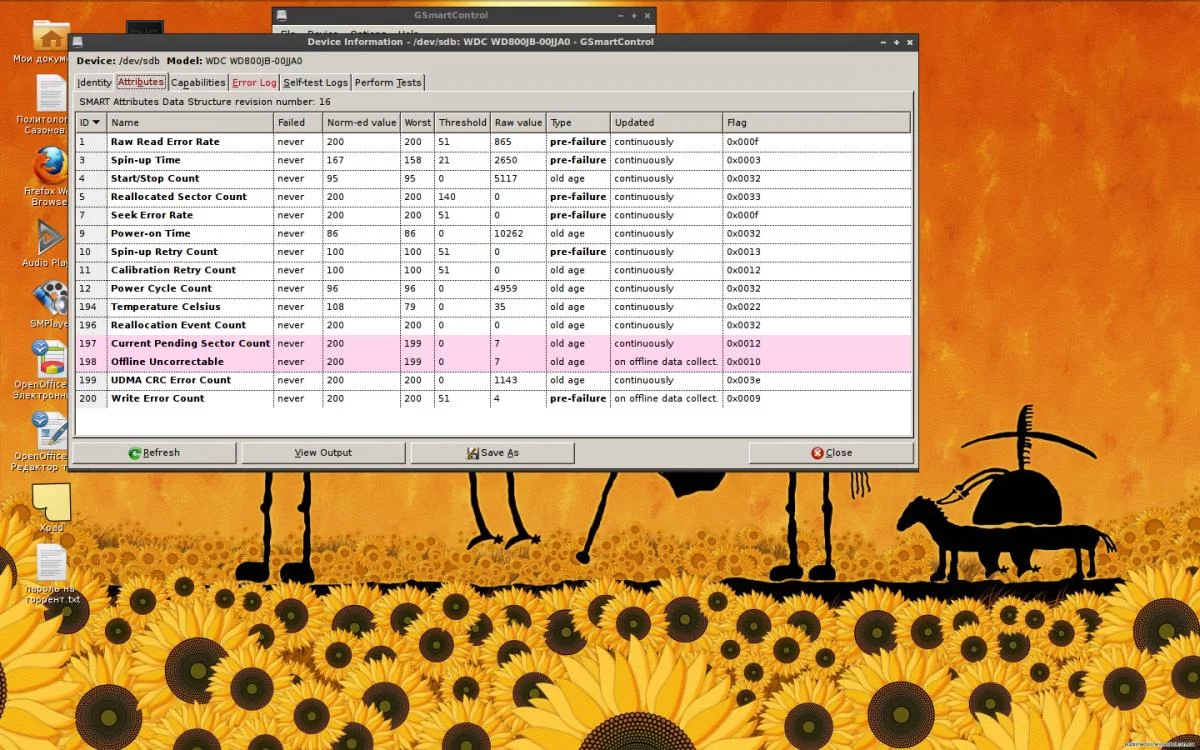
Task: Click the rear GSmartControl window menu icon
Action: [282, 16]
